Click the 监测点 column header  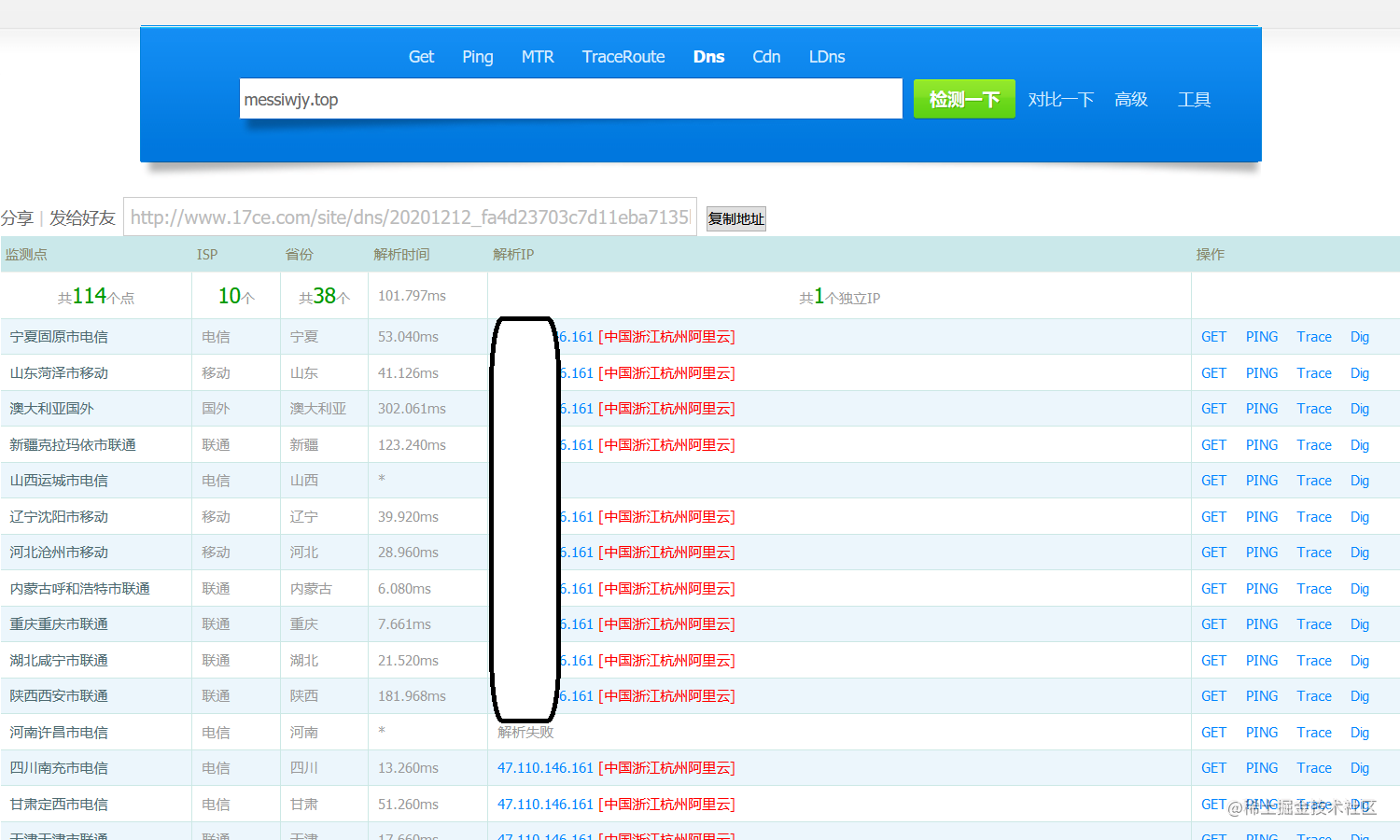tap(26, 254)
